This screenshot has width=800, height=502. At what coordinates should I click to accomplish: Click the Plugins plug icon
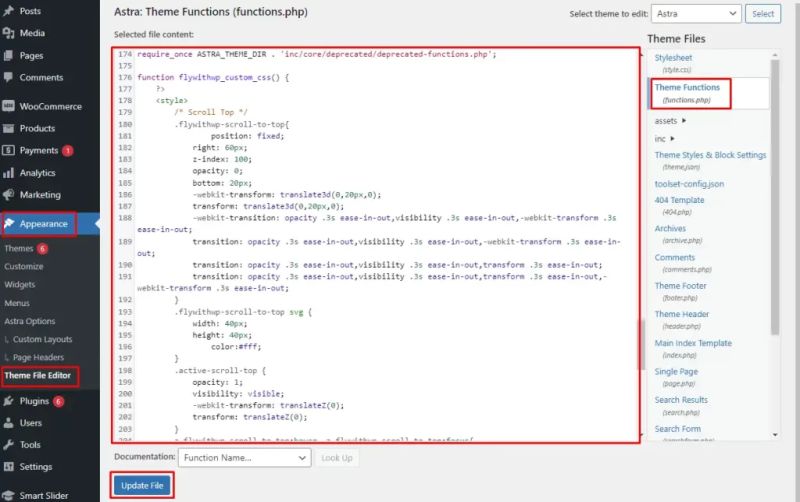tap(8, 401)
